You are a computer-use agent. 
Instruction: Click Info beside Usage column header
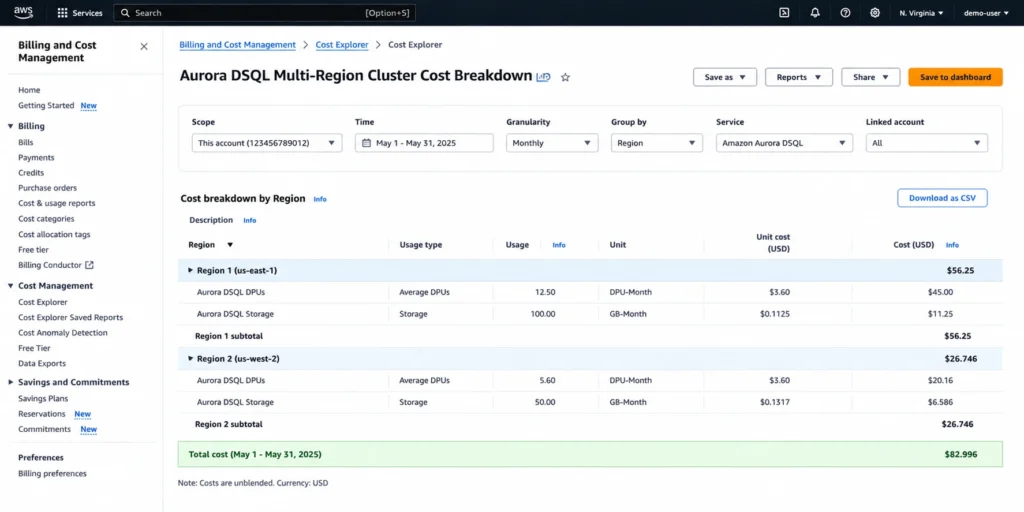pyautogui.click(x=559, y=246)
